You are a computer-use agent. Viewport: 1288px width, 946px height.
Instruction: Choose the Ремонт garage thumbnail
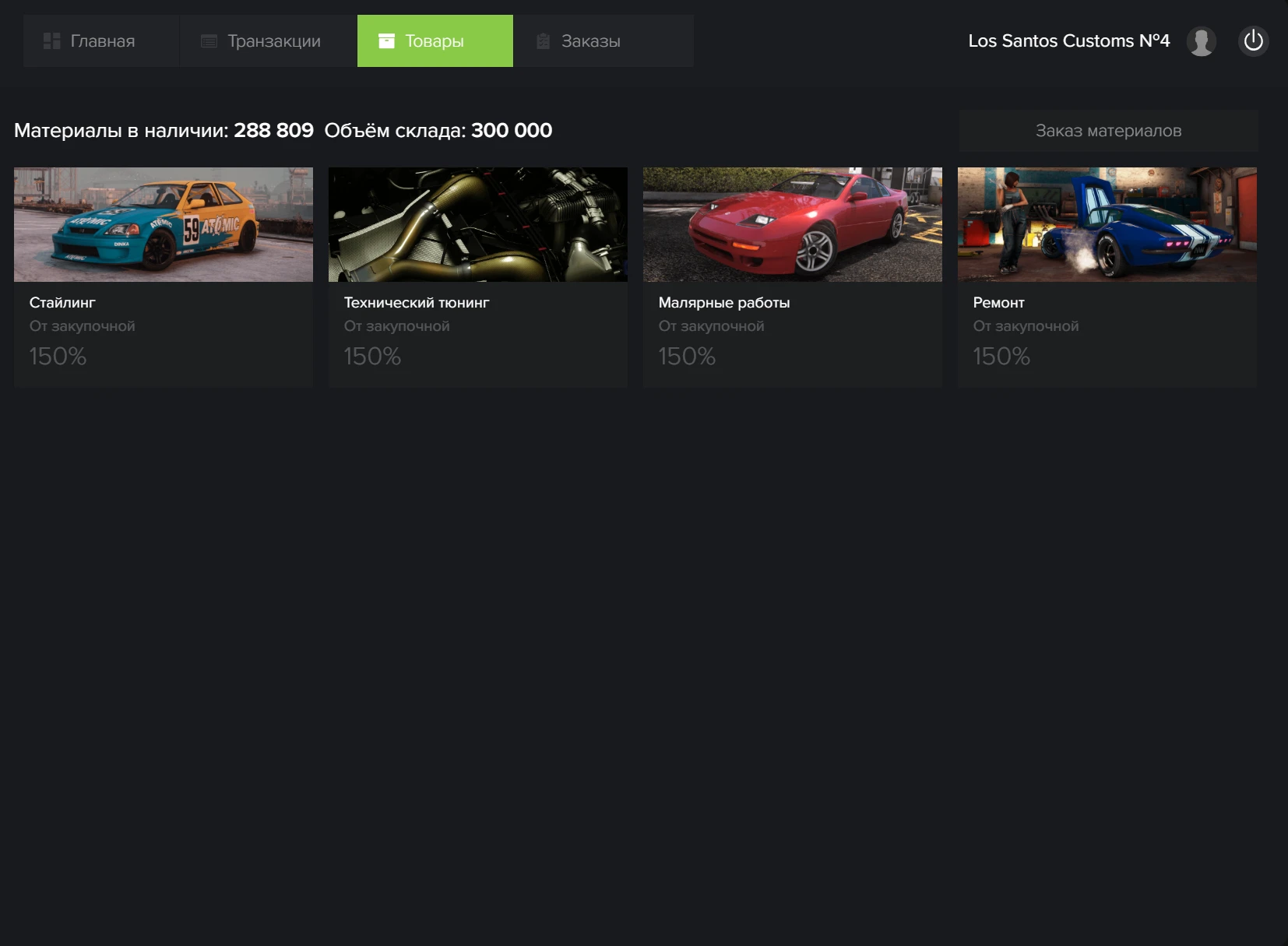click(1107, 224)
